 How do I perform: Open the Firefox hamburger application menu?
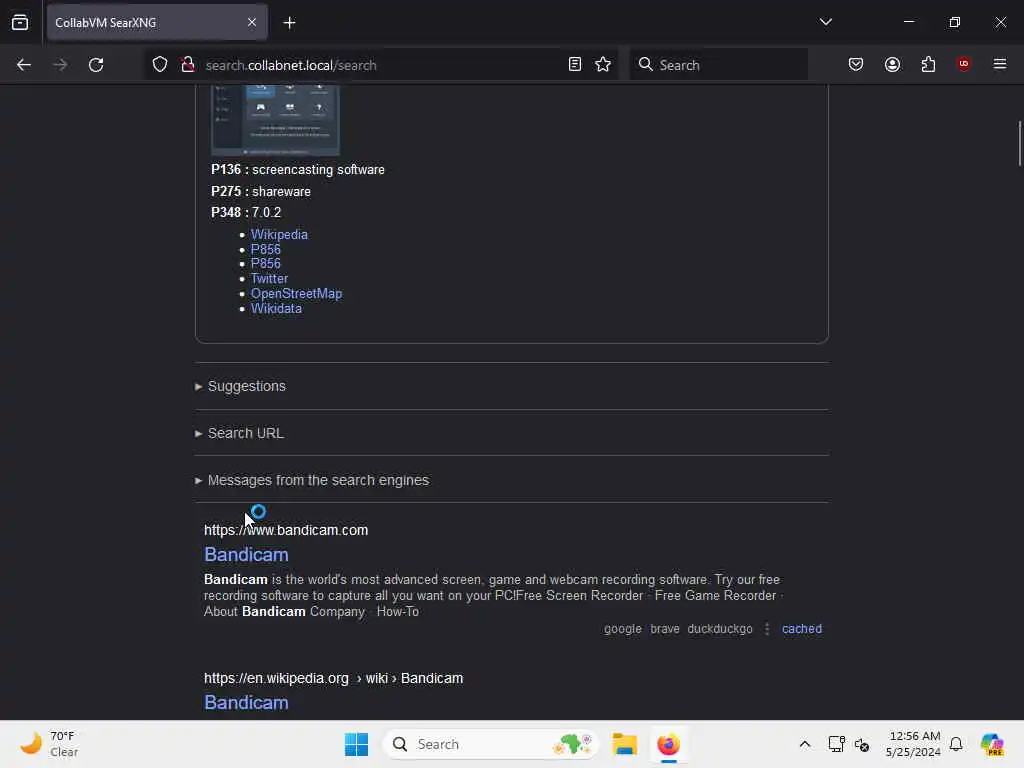(x=1000, y=64)
